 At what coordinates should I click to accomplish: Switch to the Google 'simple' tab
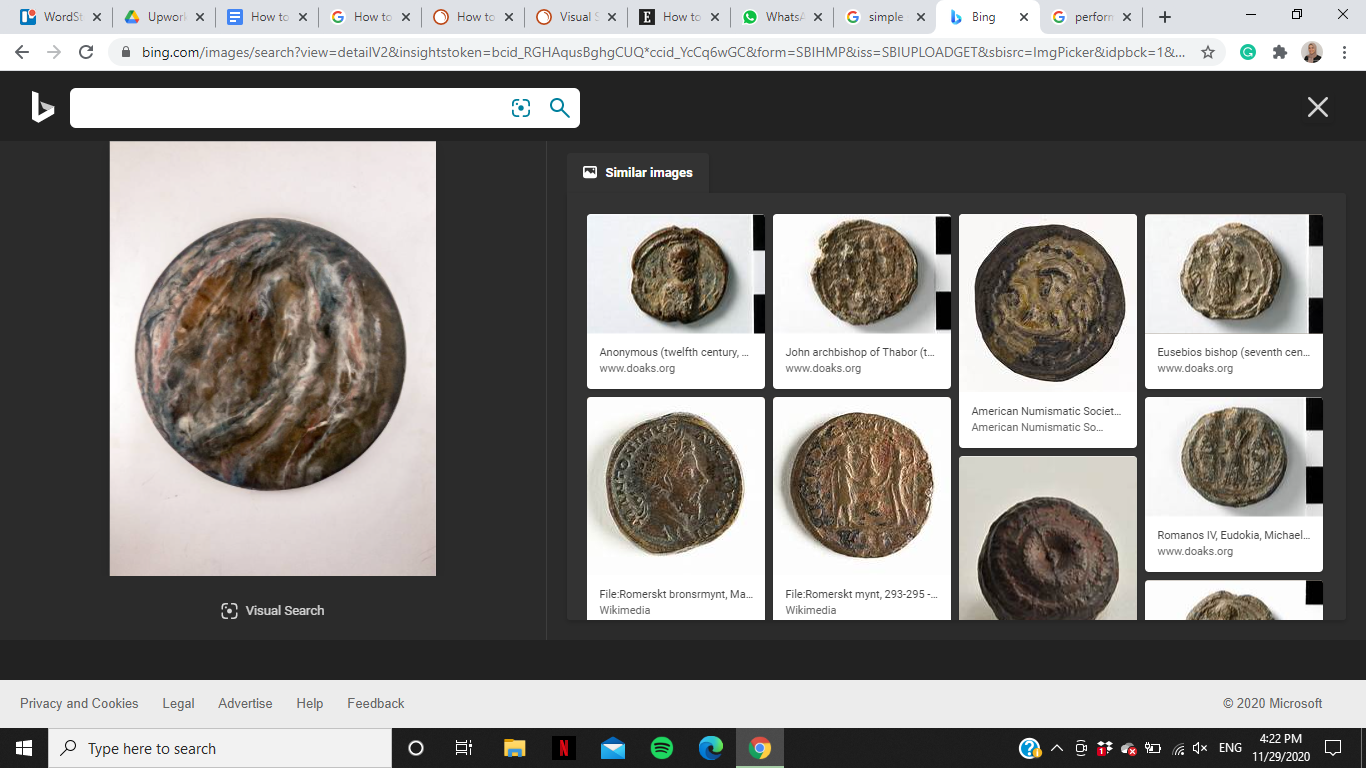coord(884,17)
